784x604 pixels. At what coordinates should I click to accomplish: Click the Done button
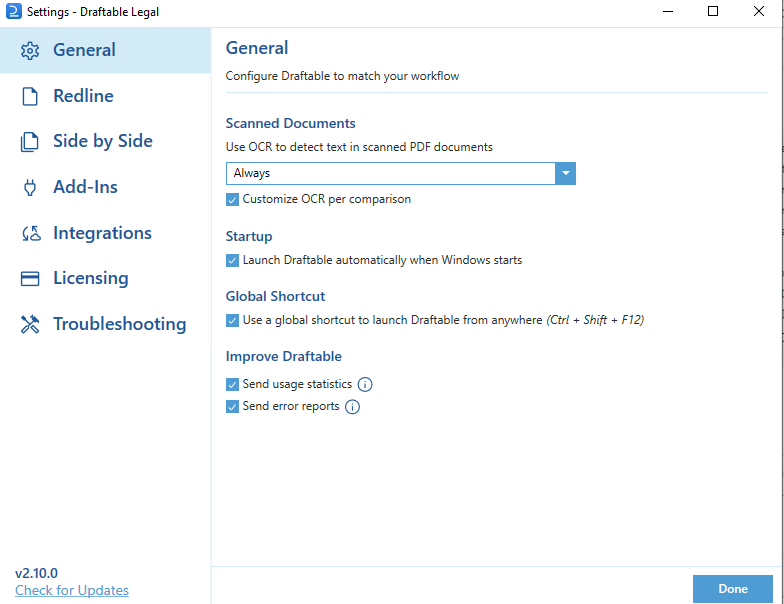[732, 589]
